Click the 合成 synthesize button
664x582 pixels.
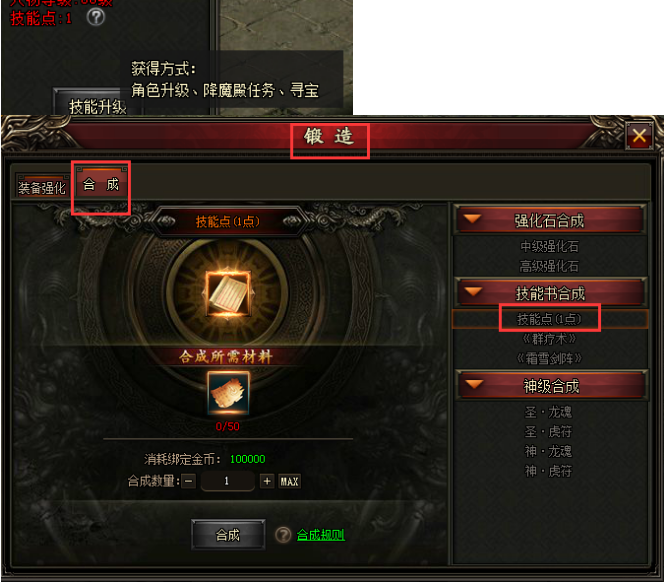coord(228,535)
